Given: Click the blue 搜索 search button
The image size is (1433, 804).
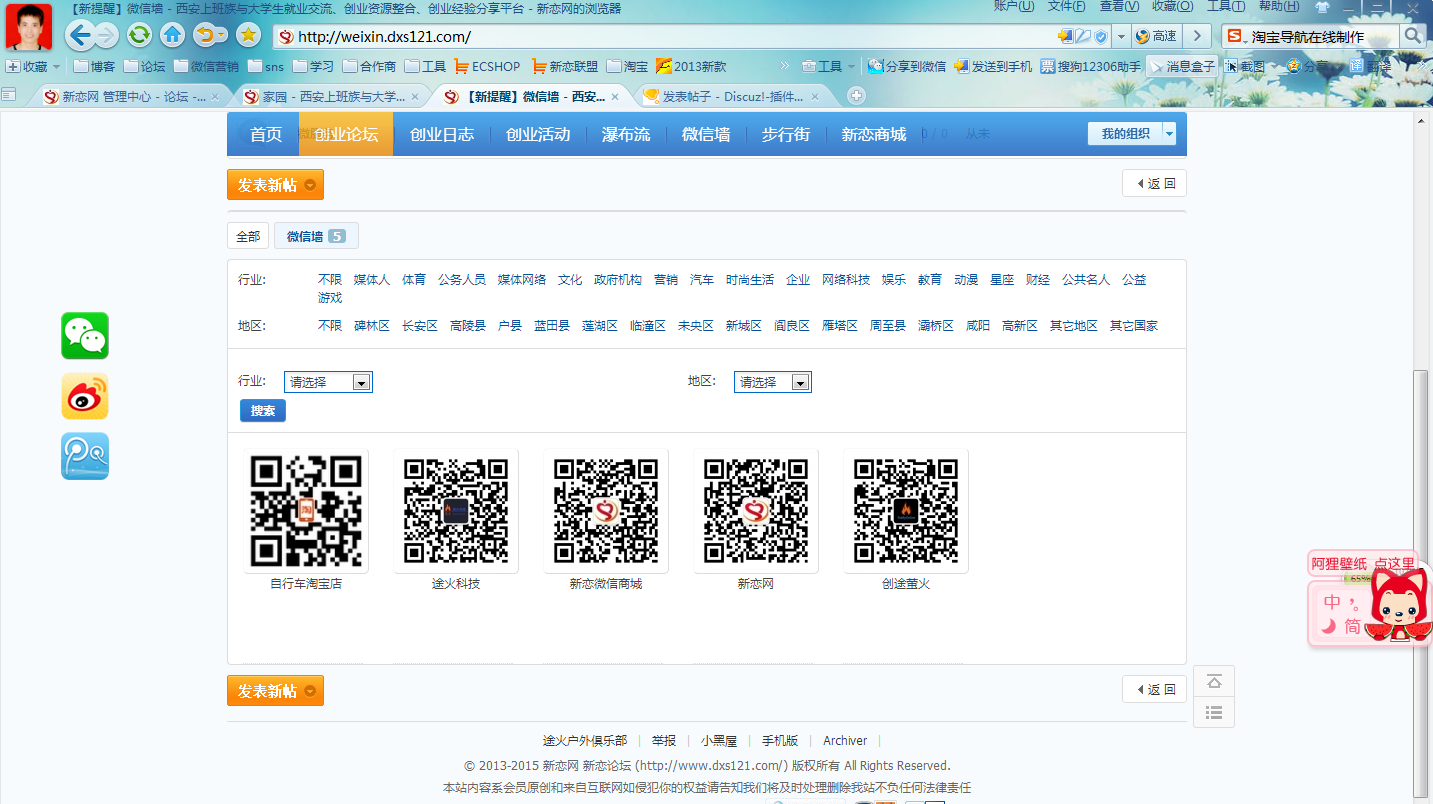Looking at the screenshot, I should coord(262,410).
